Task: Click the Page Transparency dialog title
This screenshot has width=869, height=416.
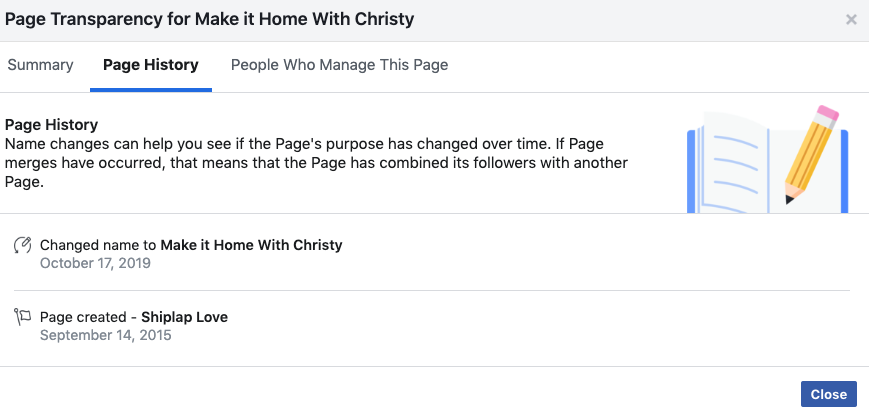Action: (x=209, y=19)
